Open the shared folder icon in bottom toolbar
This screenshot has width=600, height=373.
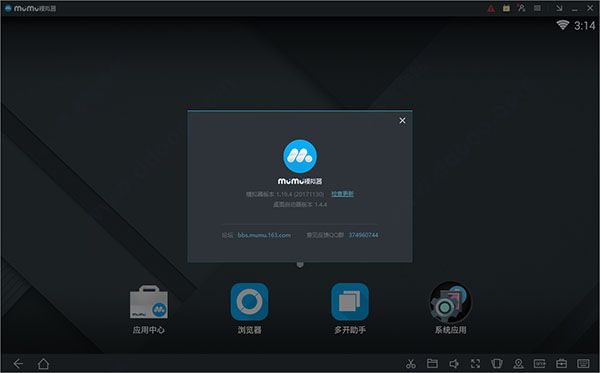pos(432,363)
